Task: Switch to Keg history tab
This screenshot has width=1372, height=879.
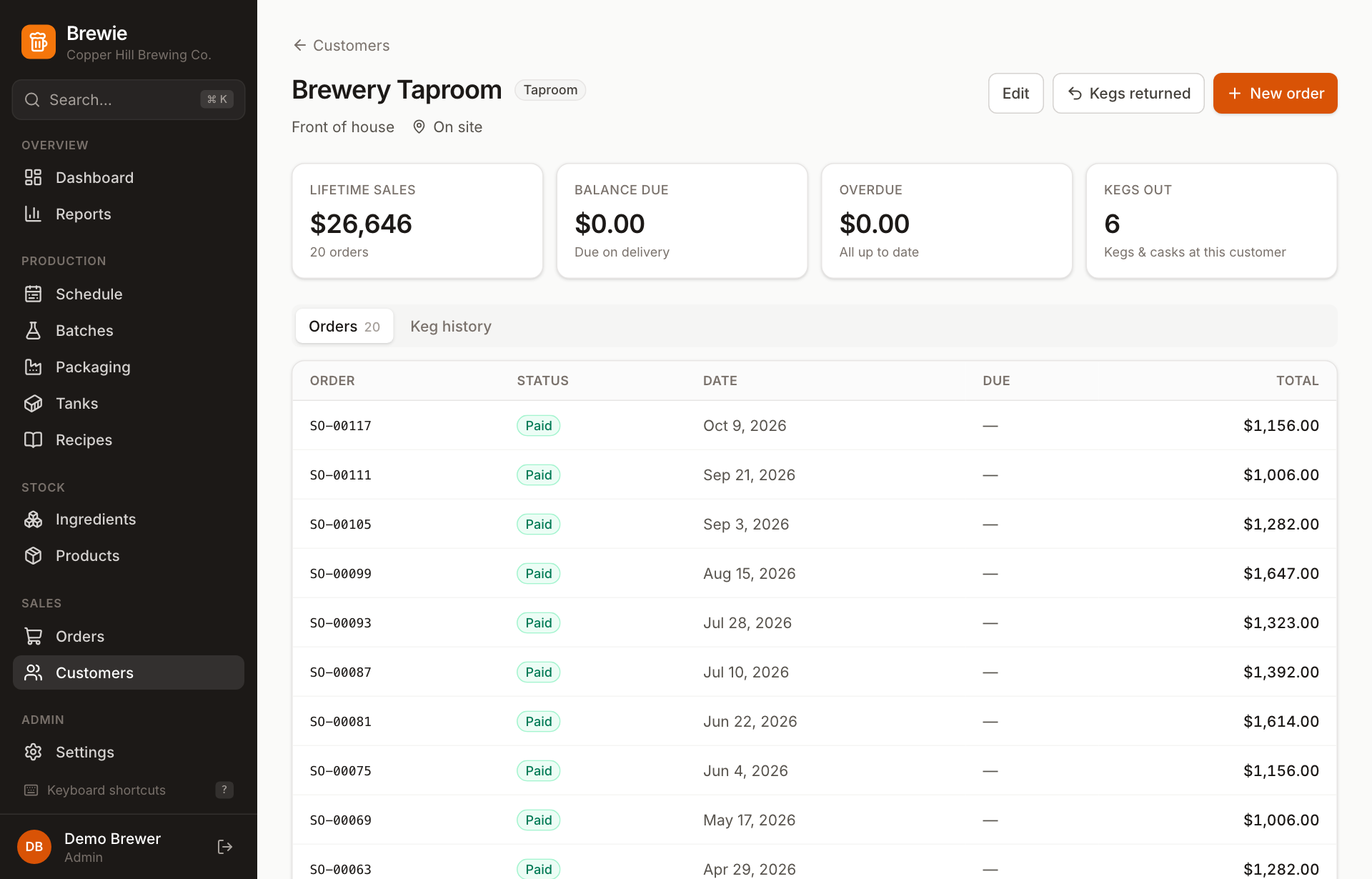Action: click(451, 326)
